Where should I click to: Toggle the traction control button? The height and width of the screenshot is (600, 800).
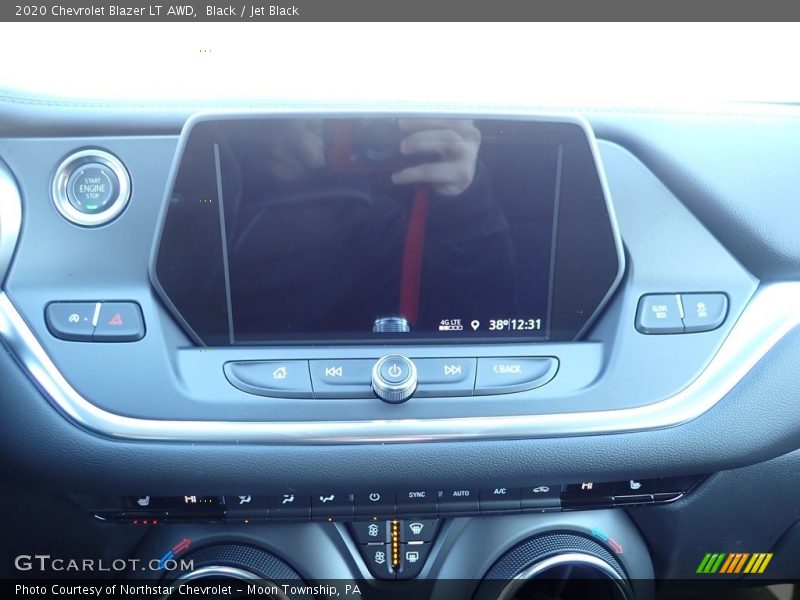click(x=72, y=320)
